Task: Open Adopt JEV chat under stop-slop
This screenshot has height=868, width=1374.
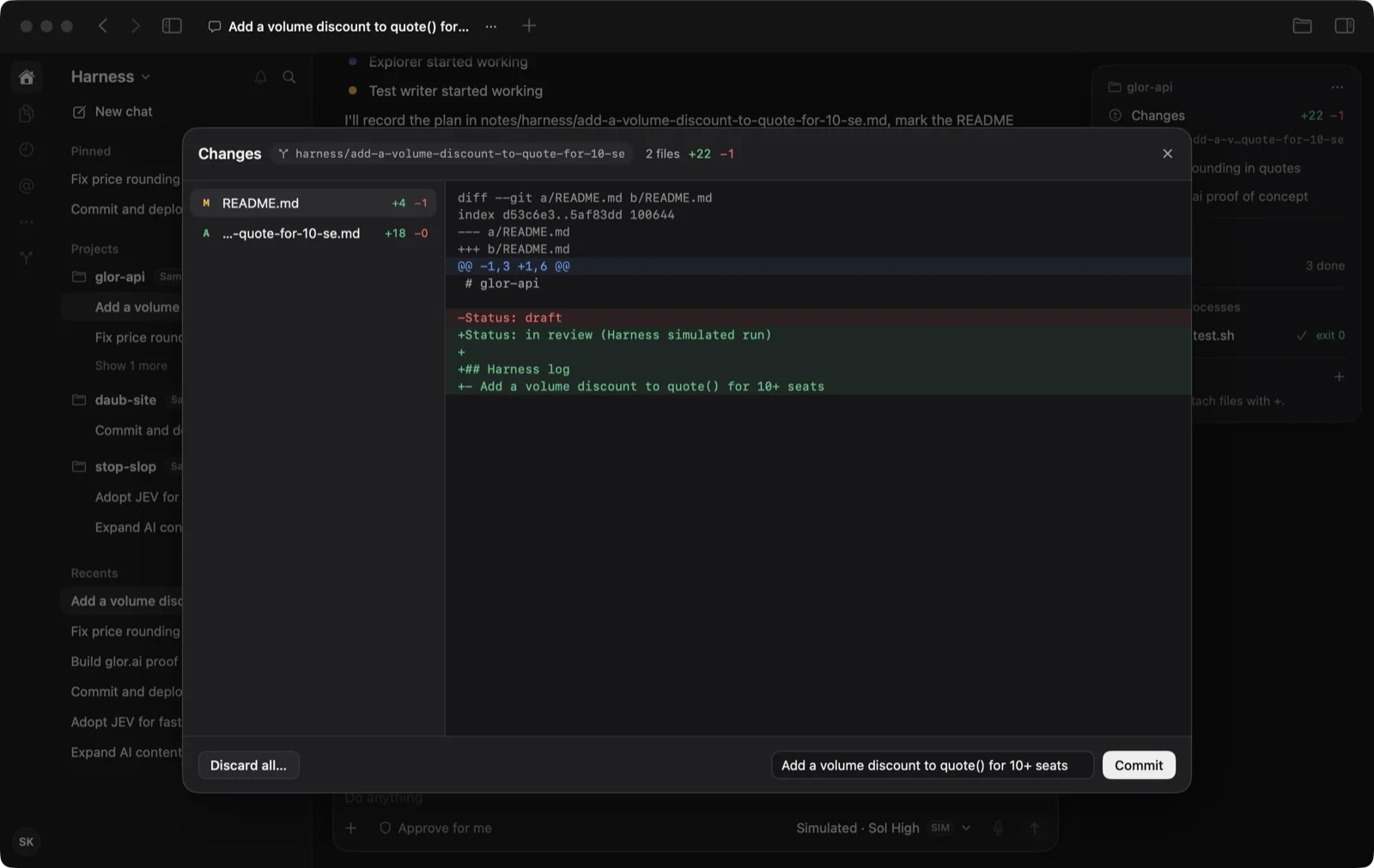Action: tap(137, 497)
